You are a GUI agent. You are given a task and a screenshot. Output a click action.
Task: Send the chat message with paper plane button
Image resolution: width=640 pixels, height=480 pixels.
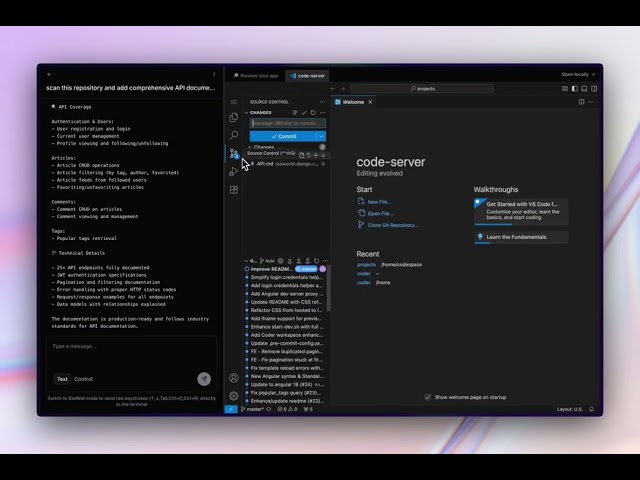[204, 379]
